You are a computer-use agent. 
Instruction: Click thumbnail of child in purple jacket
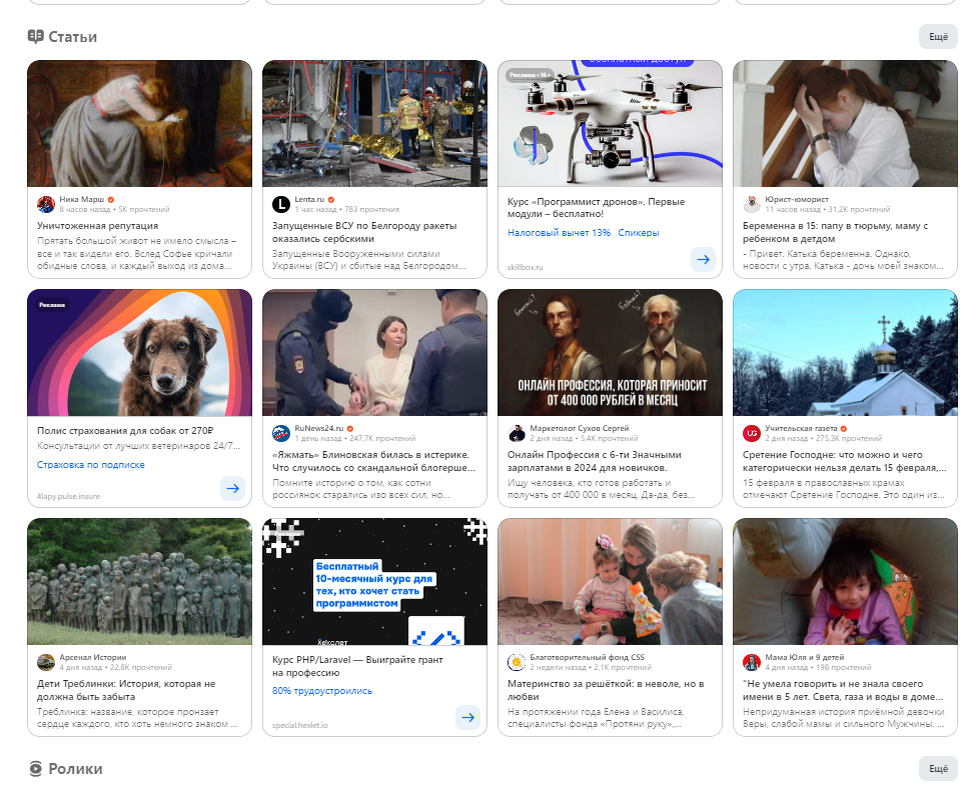point(845,581)
